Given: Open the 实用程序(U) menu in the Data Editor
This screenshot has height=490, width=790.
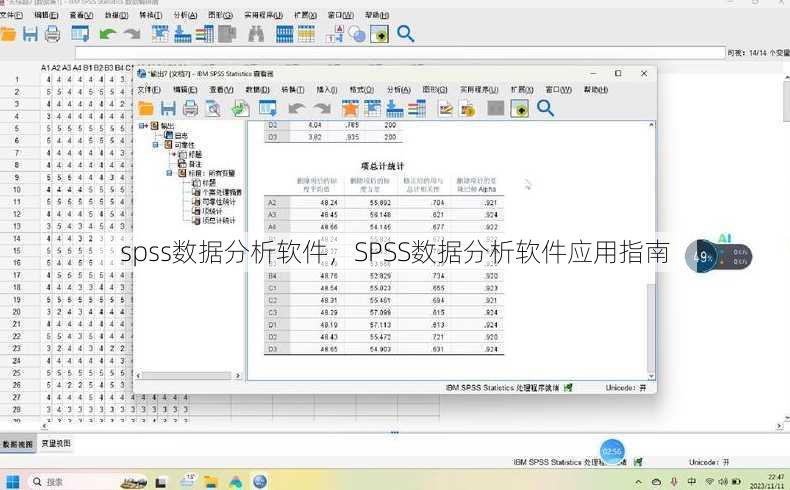Looking at the screenshot, I should coord(264,15).
